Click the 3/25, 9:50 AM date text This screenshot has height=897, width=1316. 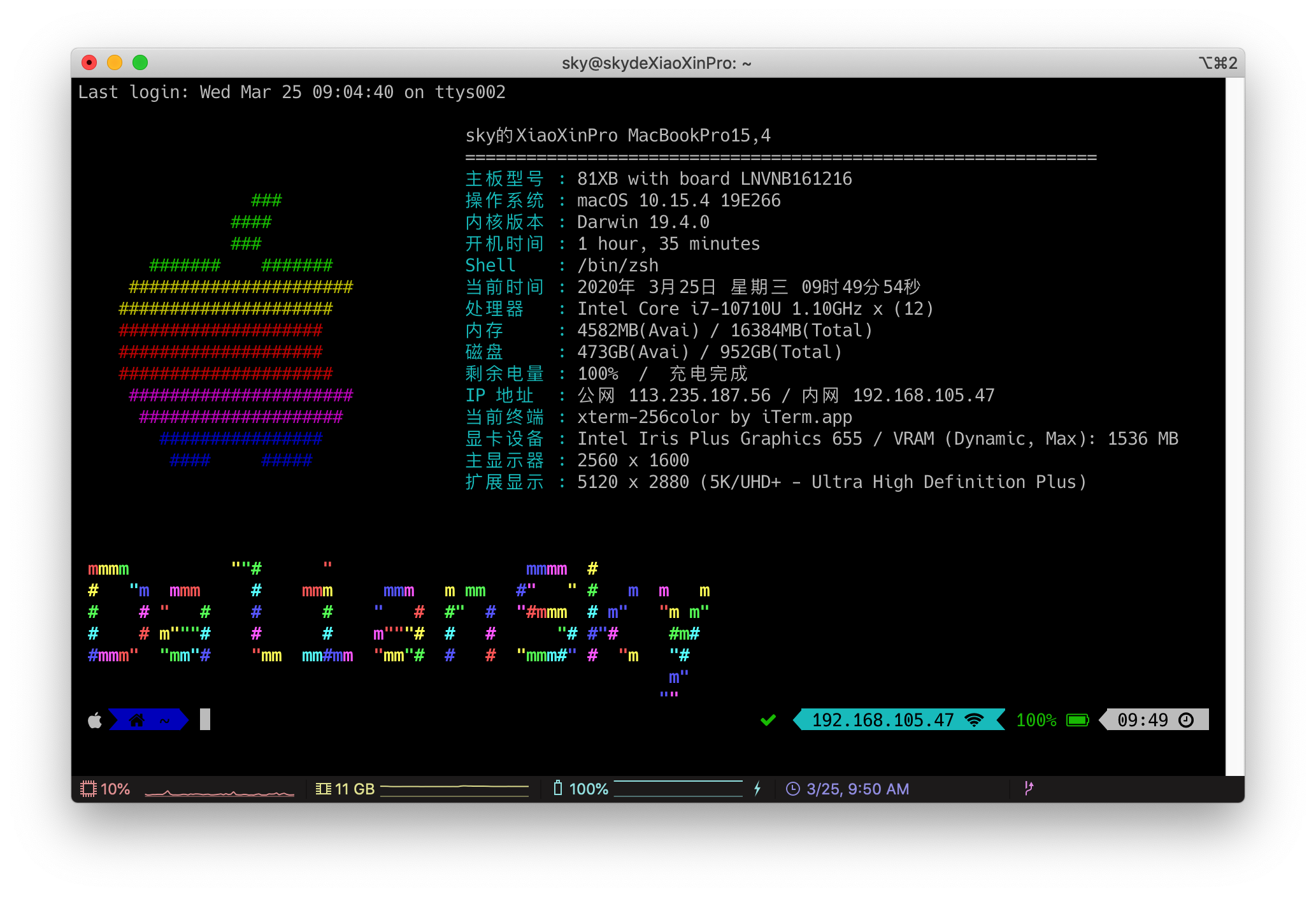[857, 789]
